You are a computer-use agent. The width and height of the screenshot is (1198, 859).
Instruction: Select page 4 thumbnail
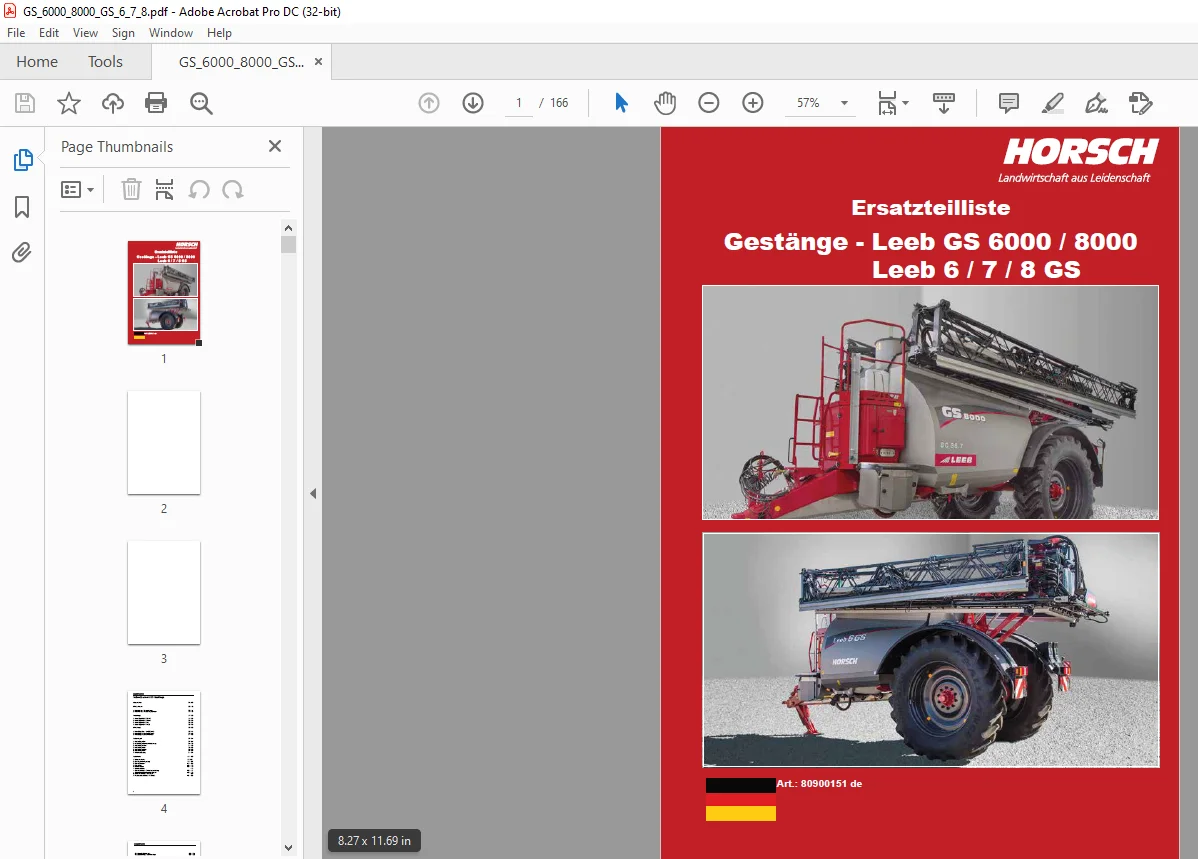[x=164, y=743]
